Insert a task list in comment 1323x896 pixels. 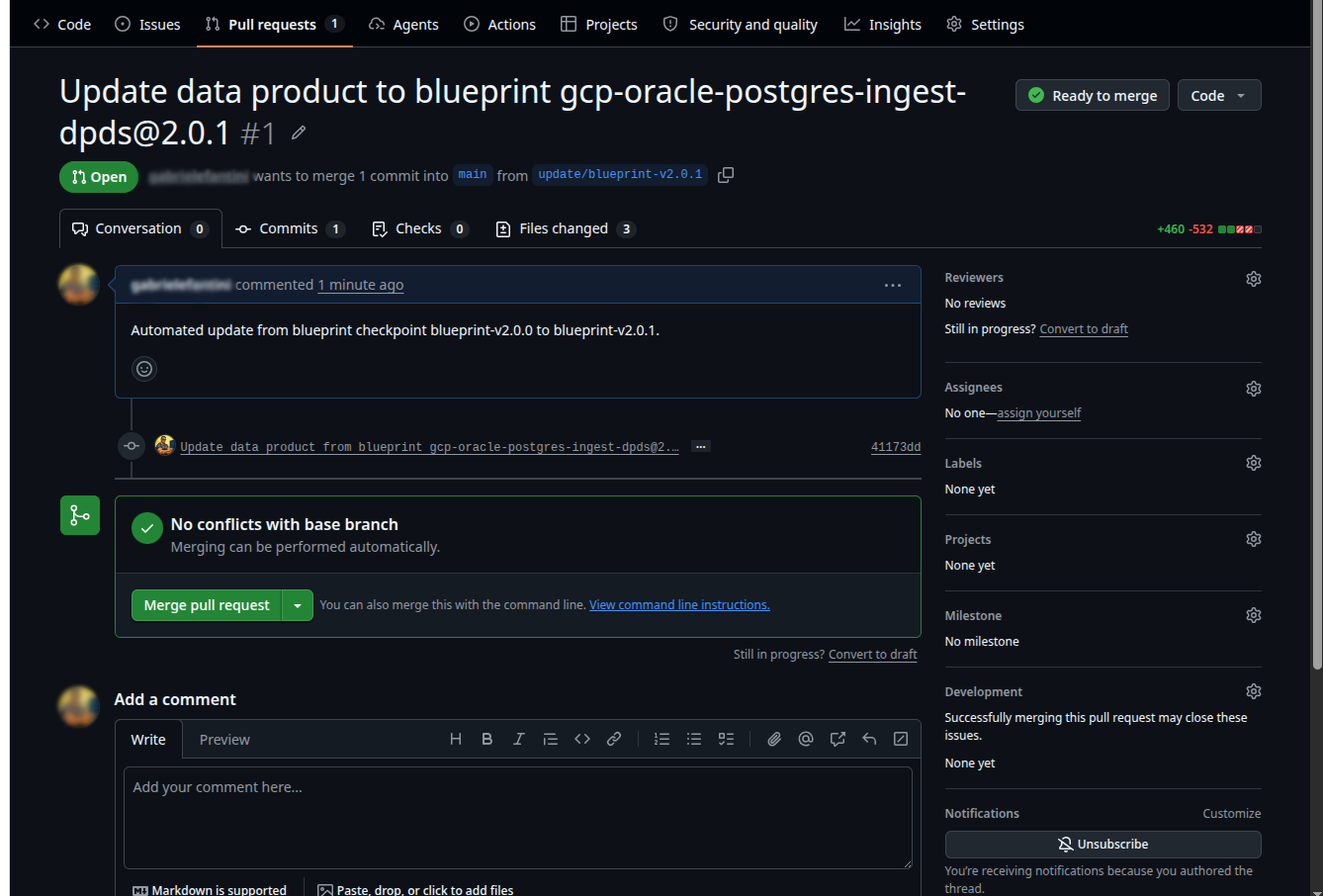pyautogui.click(x=726, y=739)
